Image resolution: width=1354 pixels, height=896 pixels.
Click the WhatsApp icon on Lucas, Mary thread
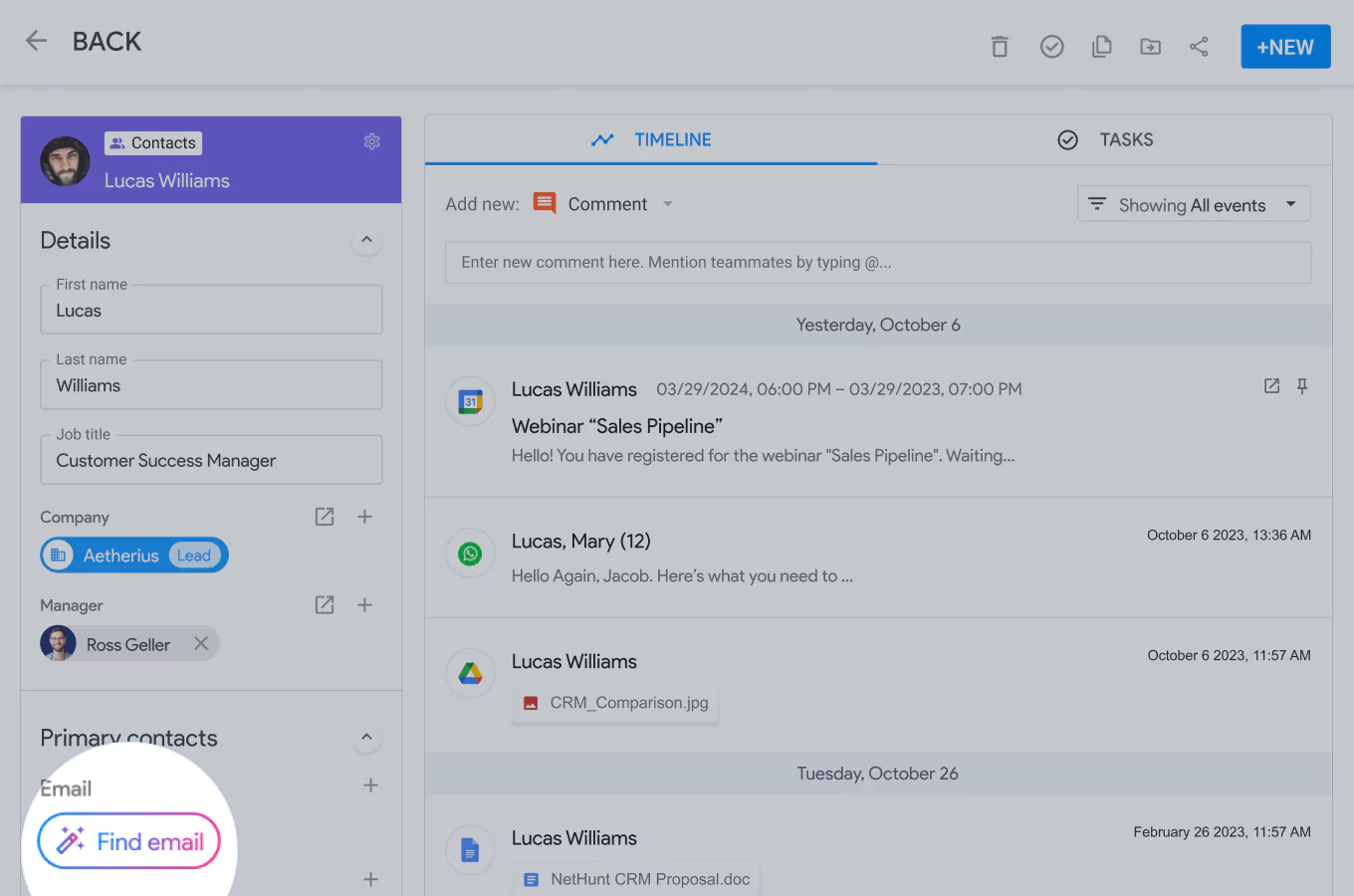pos(469,554)
